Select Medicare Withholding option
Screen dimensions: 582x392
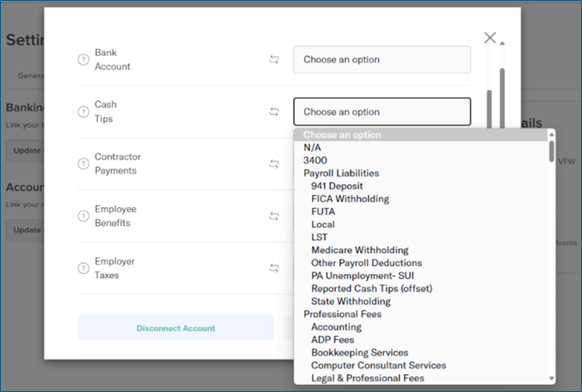(x=421, y=250)
